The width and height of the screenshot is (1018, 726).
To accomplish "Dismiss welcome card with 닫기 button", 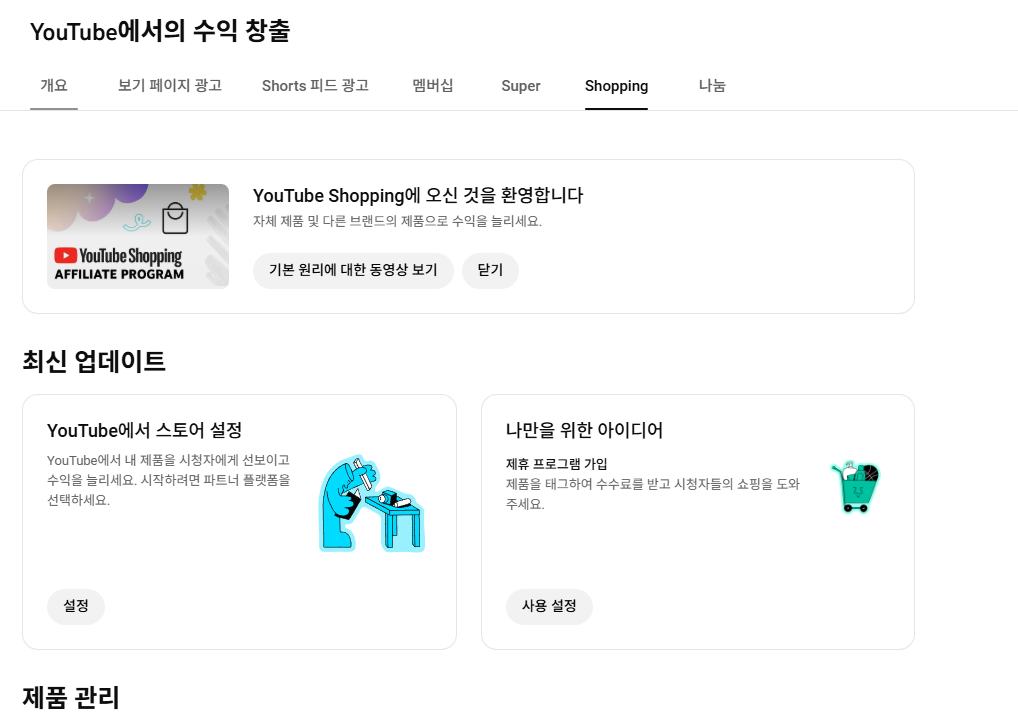I will pos(490,270).
